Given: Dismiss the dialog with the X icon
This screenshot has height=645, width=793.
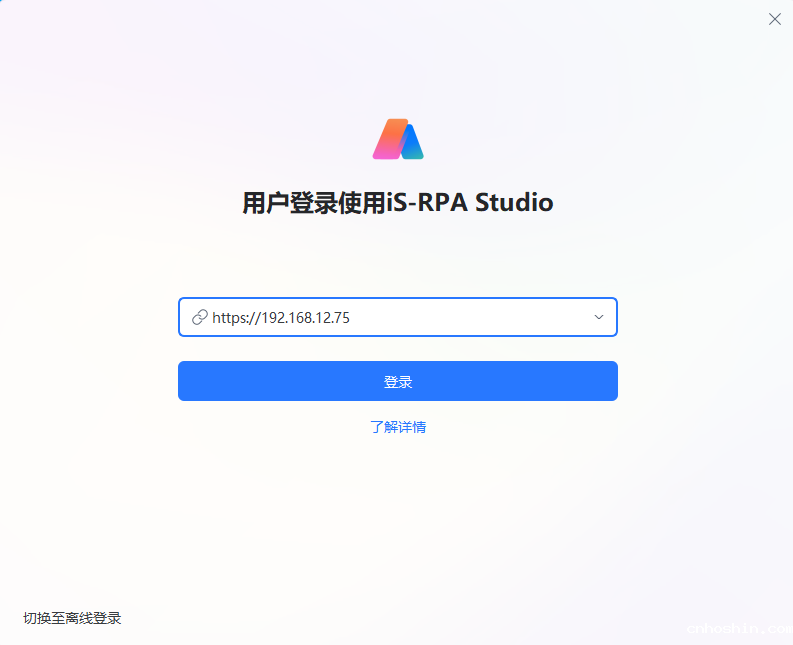Looking at the screenshot, I should coord(774,19).
